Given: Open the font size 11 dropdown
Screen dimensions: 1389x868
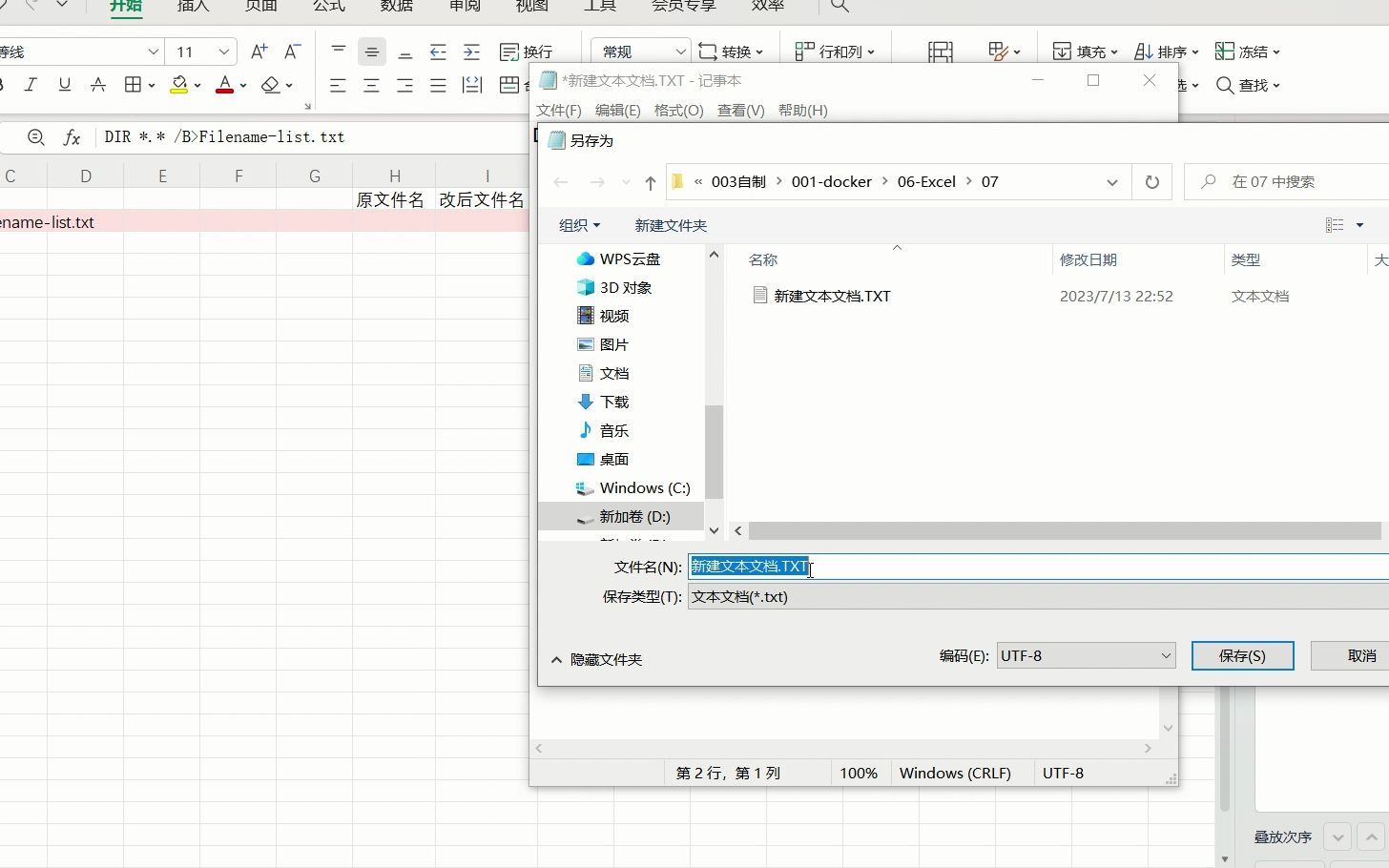Looking at the screenshot, I should point(223,52).
